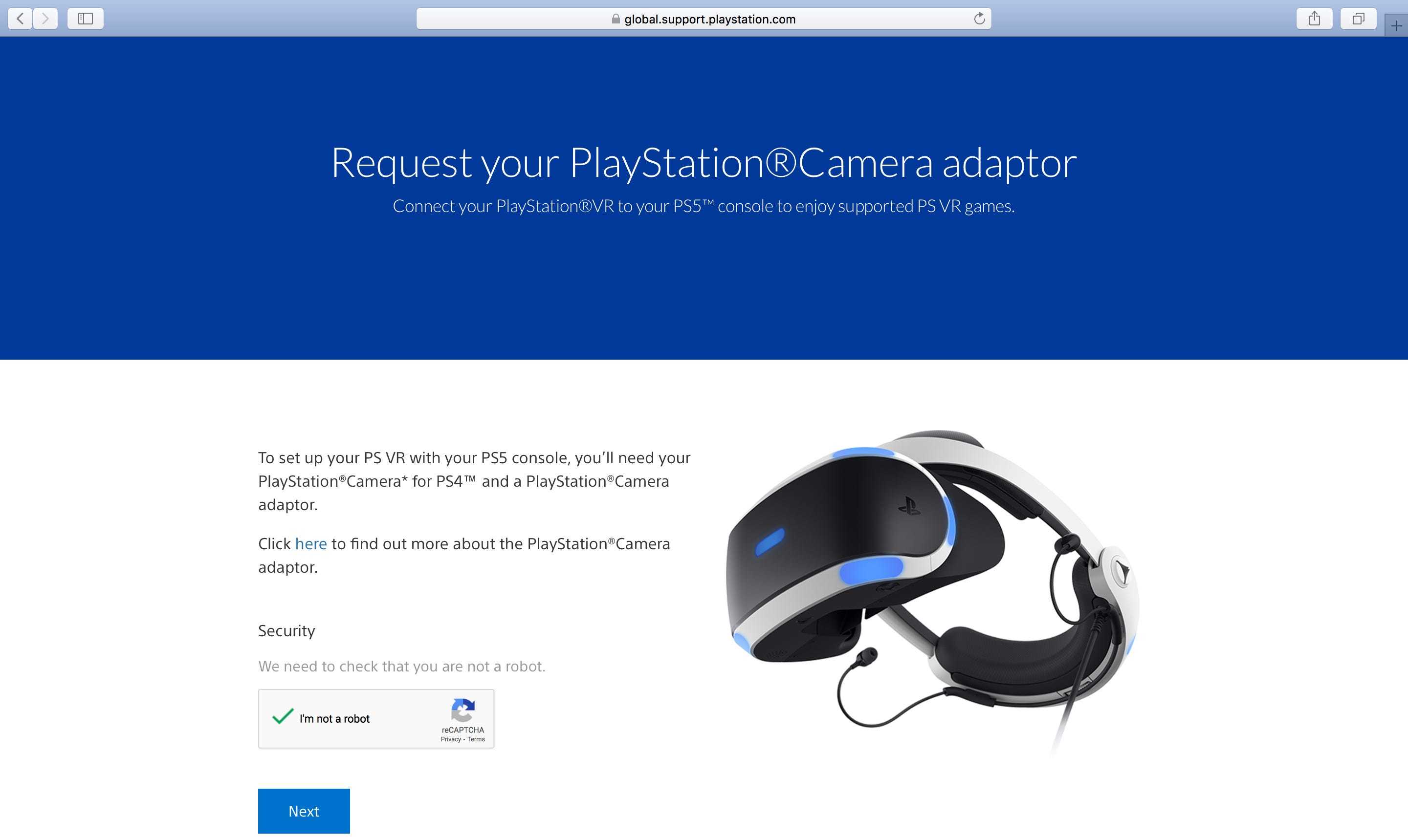The image size is (1408, 840).
Task: Enable the security verification toggle
Action: [282, 717]
